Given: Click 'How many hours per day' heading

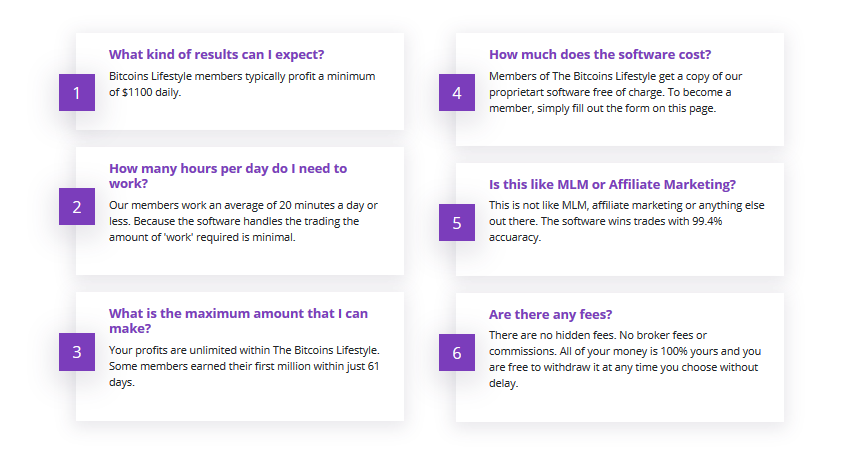Looking at the screenshot, I should [228, 176].
